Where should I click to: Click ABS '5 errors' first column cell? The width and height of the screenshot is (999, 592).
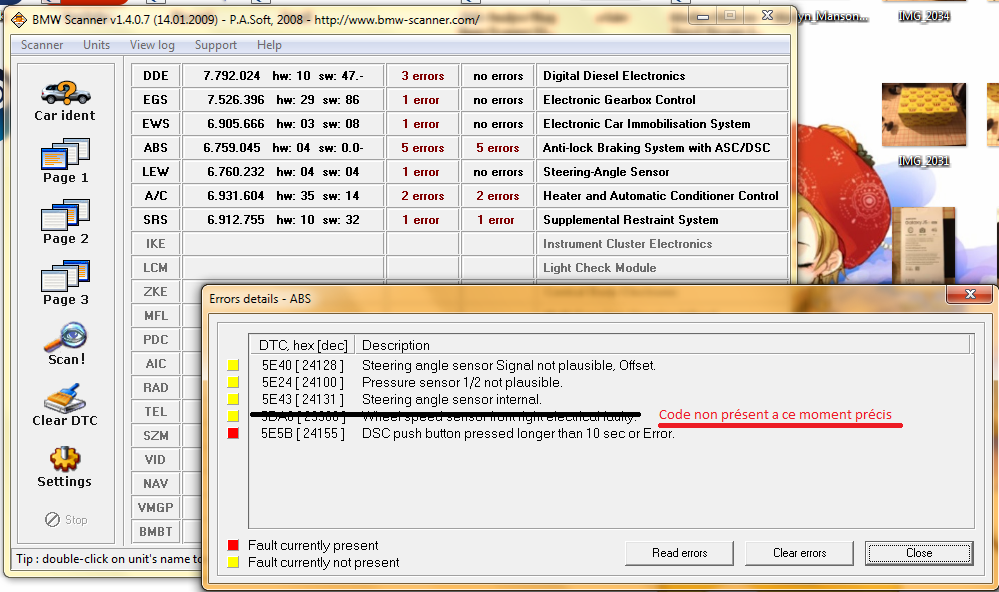pos(422,148)
